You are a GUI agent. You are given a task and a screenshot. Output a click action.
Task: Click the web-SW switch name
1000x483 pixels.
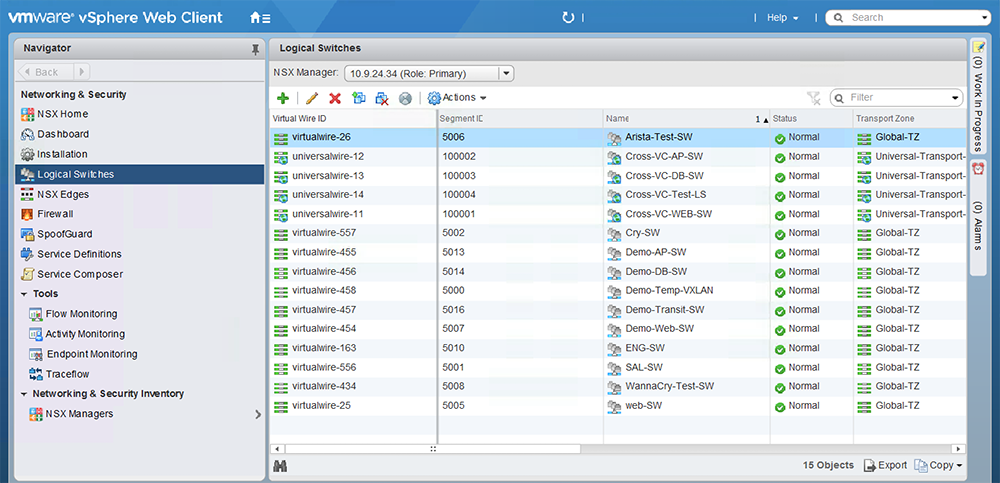pos(645,405)
